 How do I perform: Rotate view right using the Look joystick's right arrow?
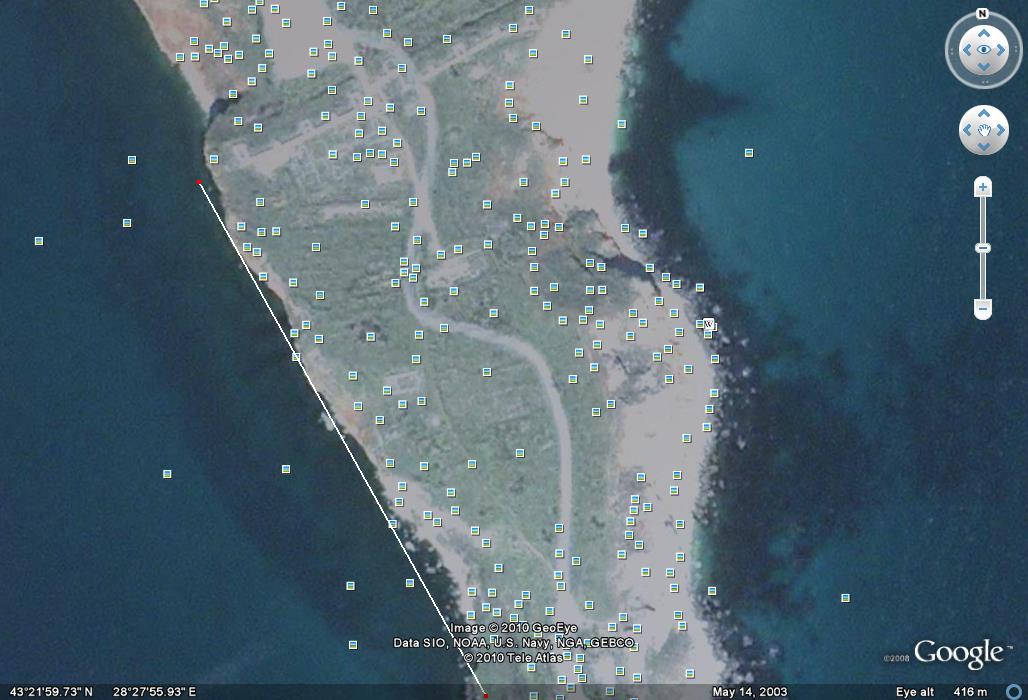point(1000,50)
